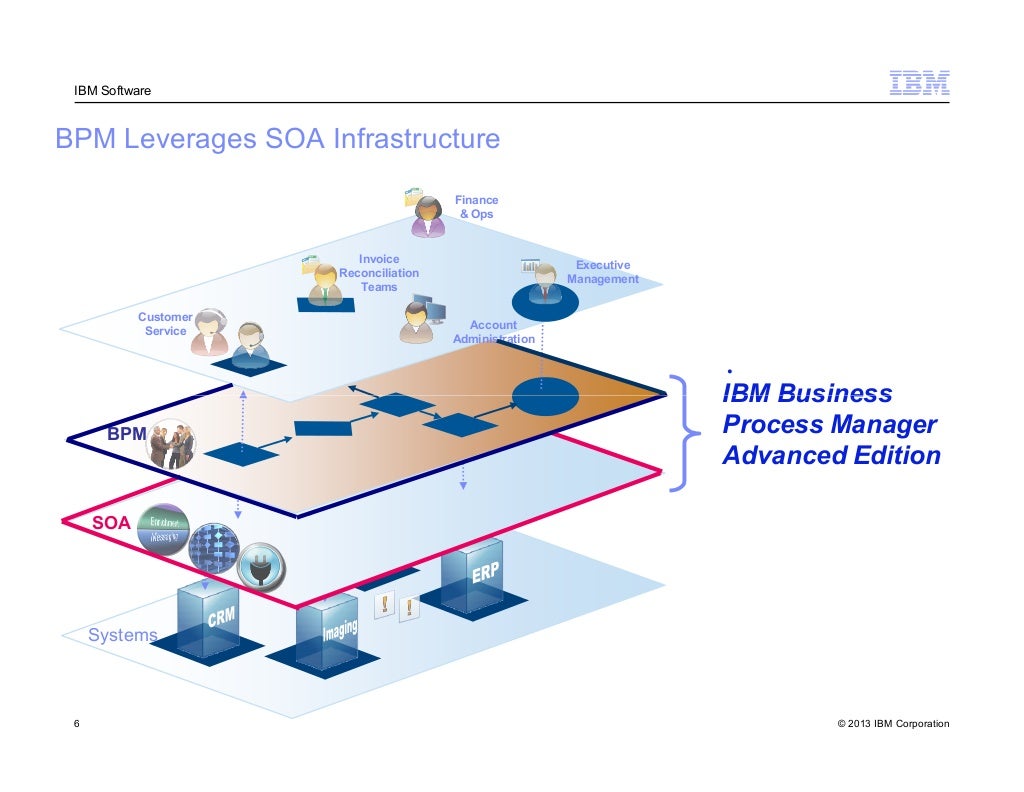
Task: Click the Enrichment Messaging sphere icon
Action: tap(163, 529)
